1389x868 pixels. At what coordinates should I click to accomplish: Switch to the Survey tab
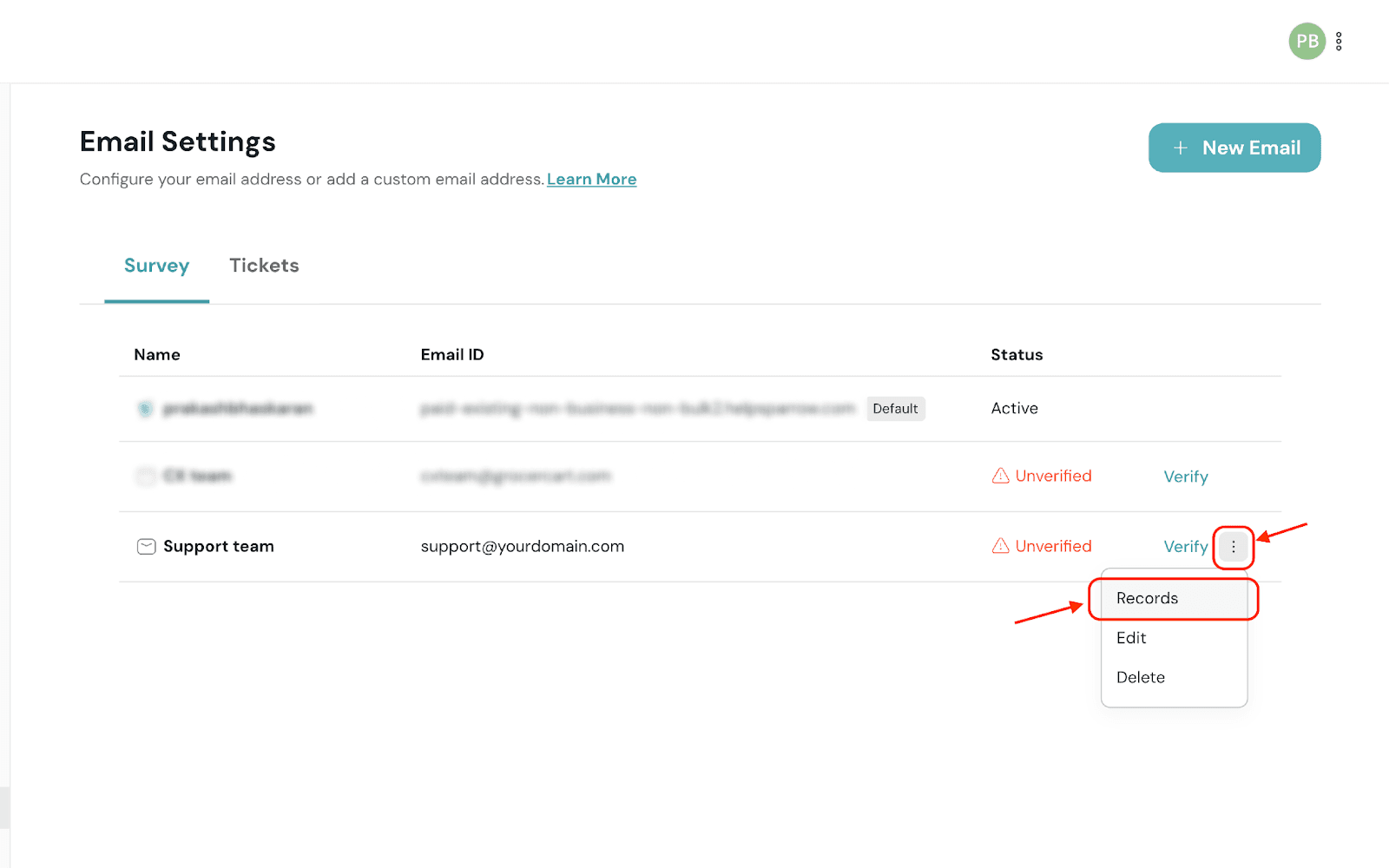(156, 266)
